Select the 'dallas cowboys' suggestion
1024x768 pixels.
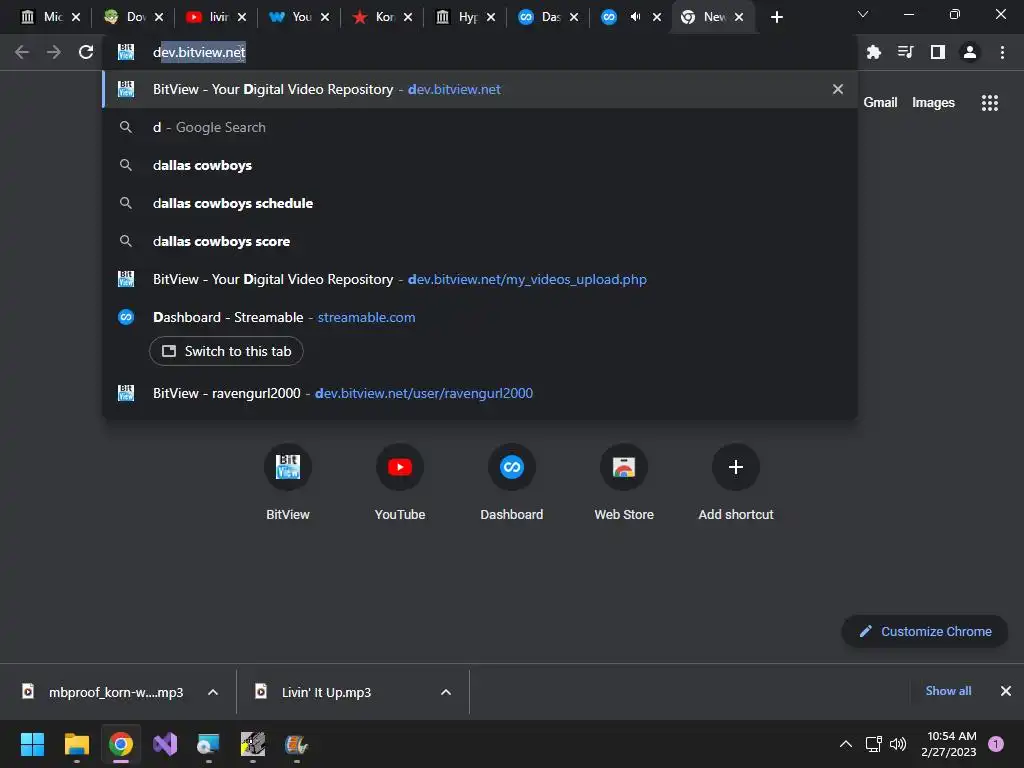(x=480, y=165)
